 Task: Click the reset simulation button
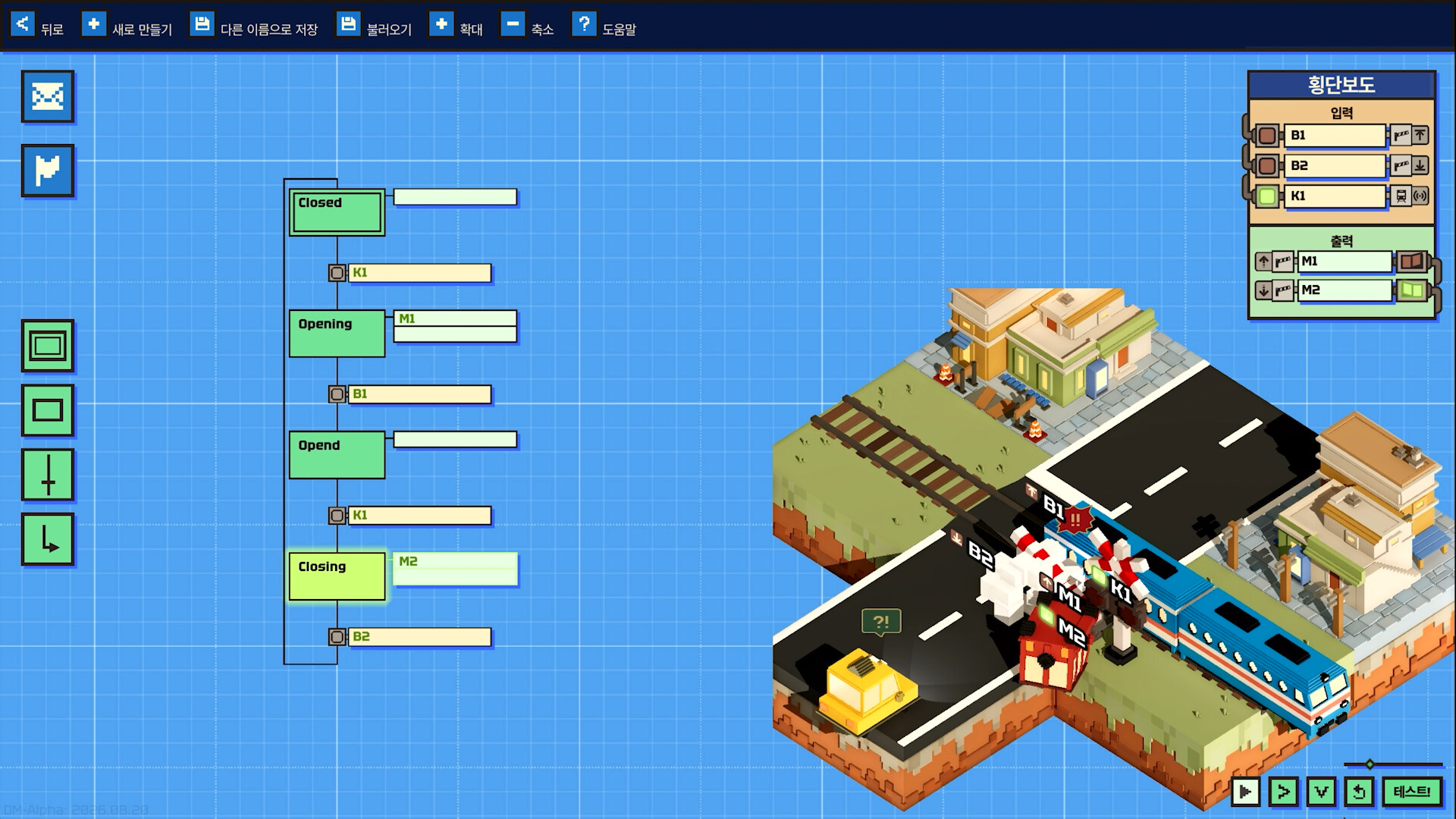click(x=1359, y=792)
